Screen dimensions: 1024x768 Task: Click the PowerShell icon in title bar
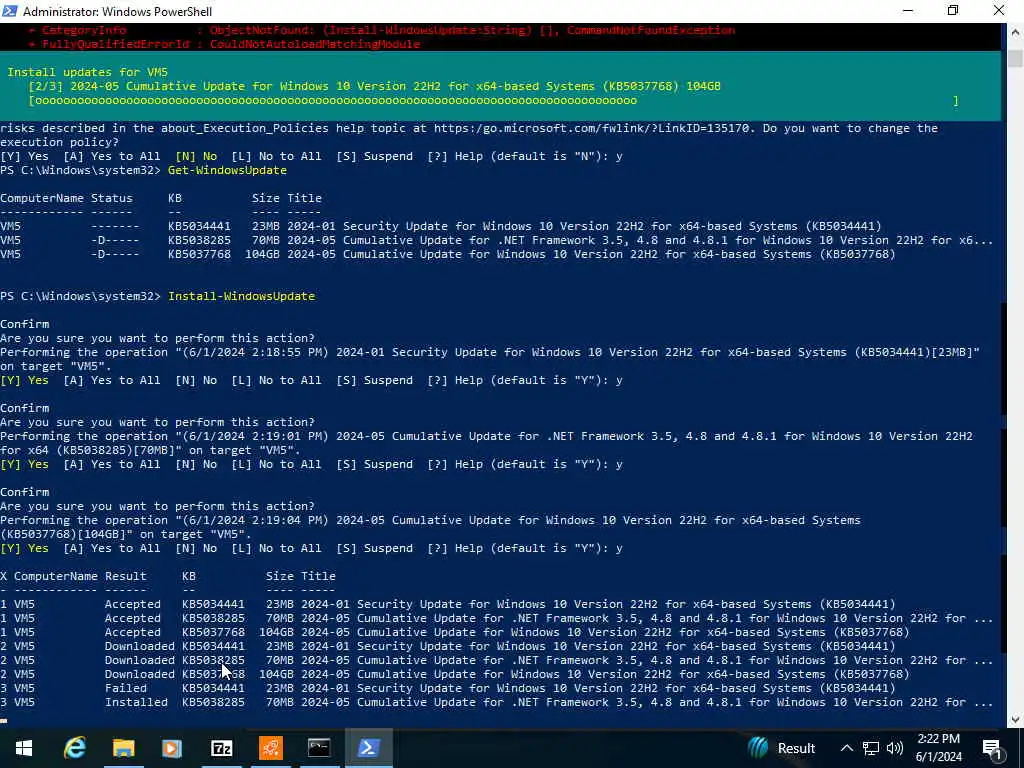tap(9, 11)
